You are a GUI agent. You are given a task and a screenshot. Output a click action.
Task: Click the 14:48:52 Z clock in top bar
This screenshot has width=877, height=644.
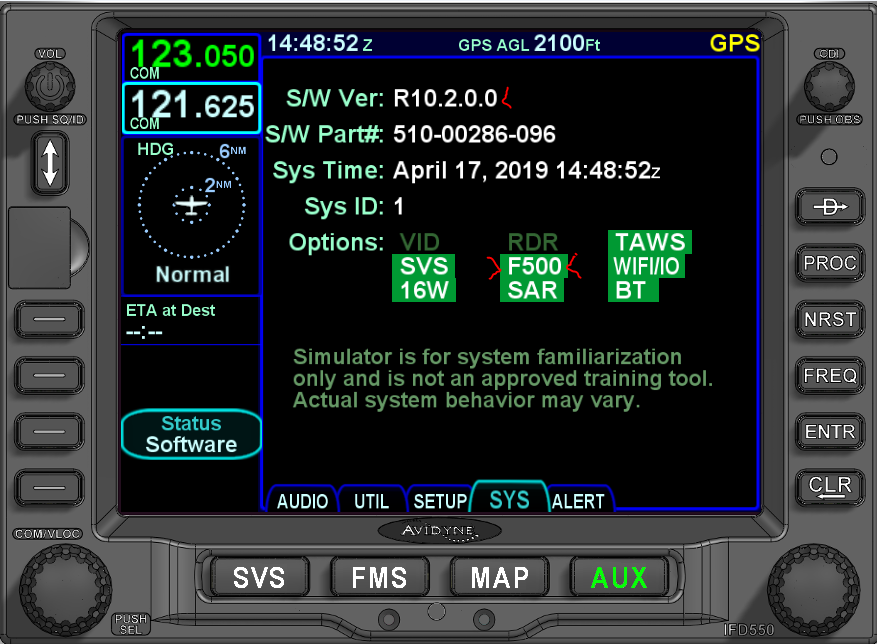click(320, 44)
